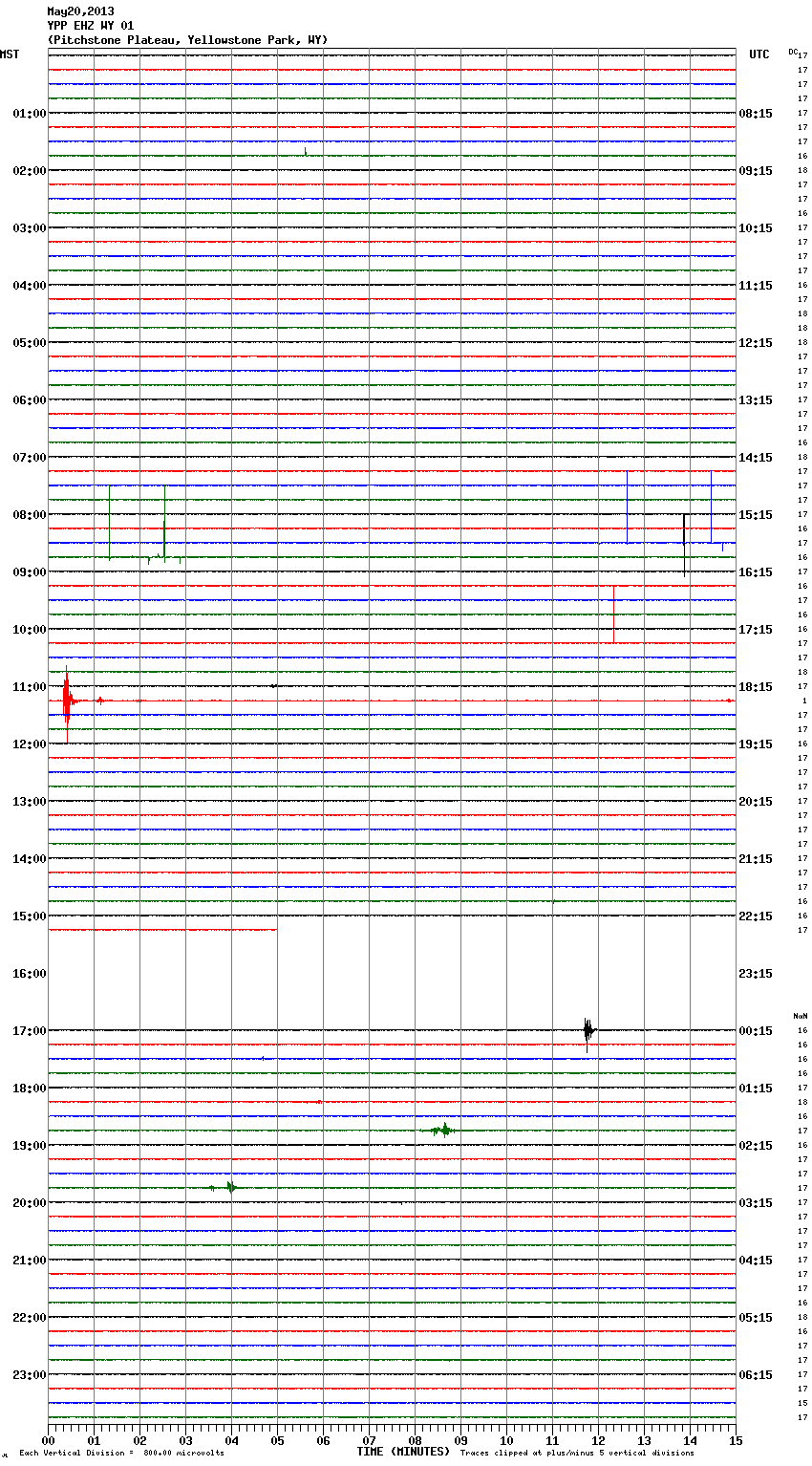
Task: Click the Pitchstone Plateau location title
Action: 187,40
